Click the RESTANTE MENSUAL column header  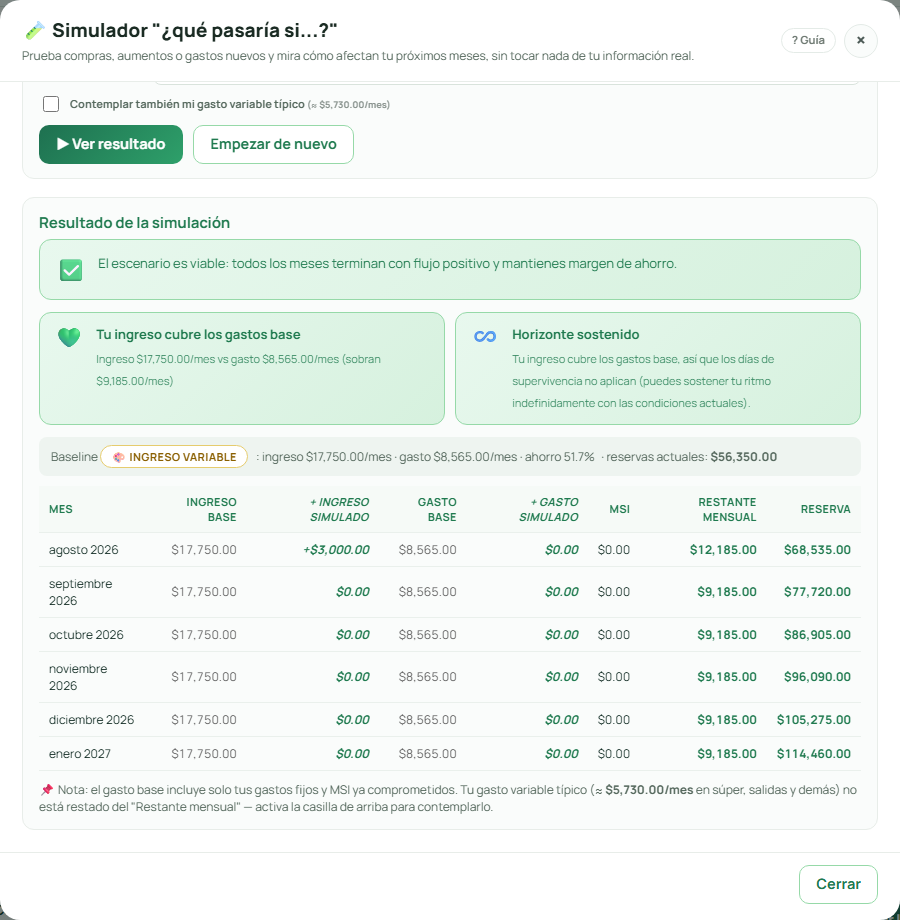pyautogui.click(x=727, y=509)
